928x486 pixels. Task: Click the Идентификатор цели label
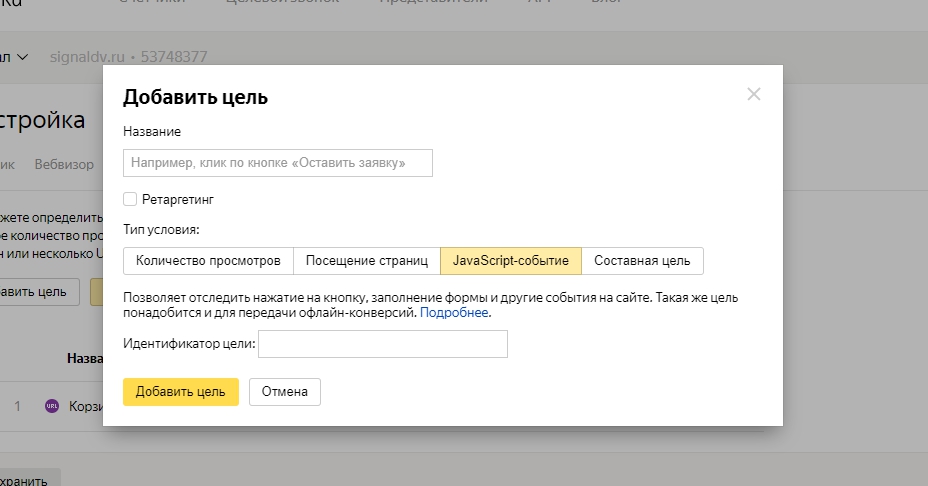pos(189,344)
